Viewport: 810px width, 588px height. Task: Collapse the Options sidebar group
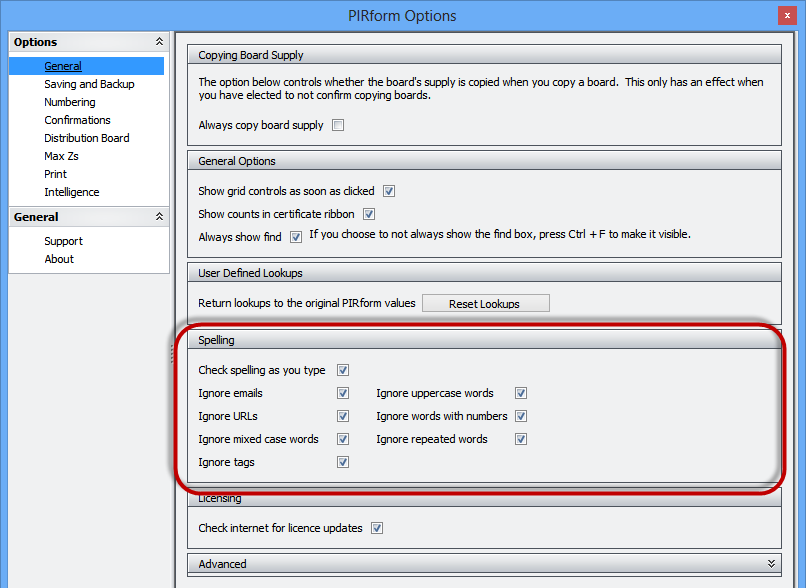(158, 42)
